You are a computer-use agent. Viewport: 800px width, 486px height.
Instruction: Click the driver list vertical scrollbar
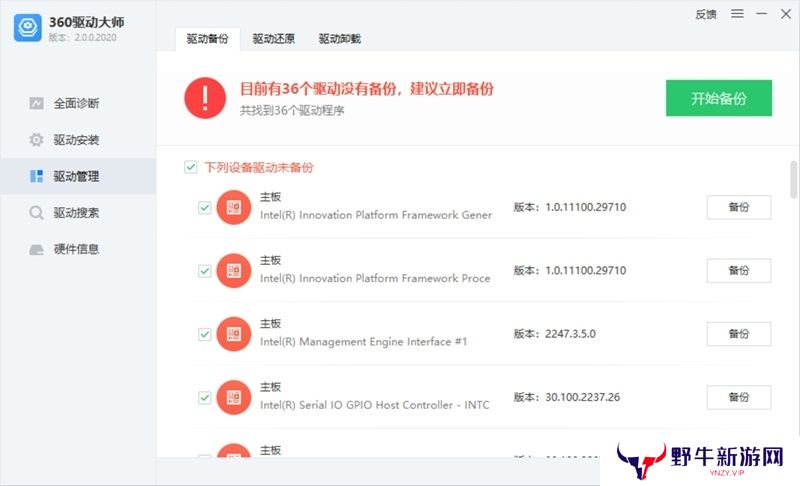[793, 180]
